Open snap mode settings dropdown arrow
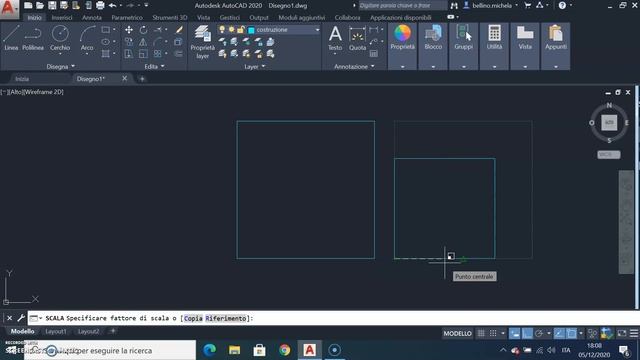 [502, 333]
